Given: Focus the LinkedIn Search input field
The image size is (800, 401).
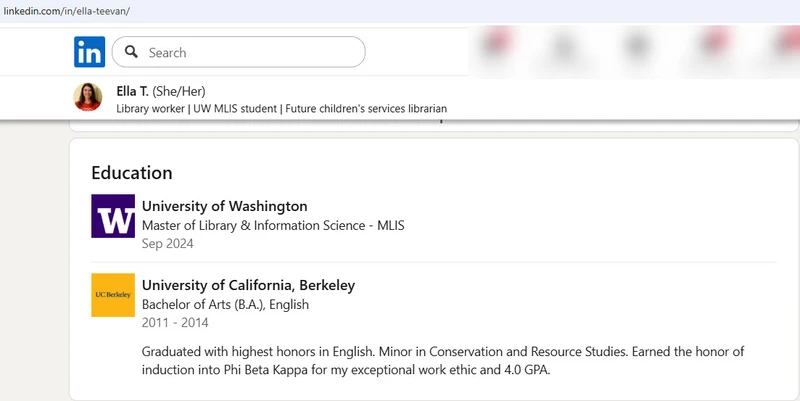Looking at the screenshot, I should [x=250, y=52].
